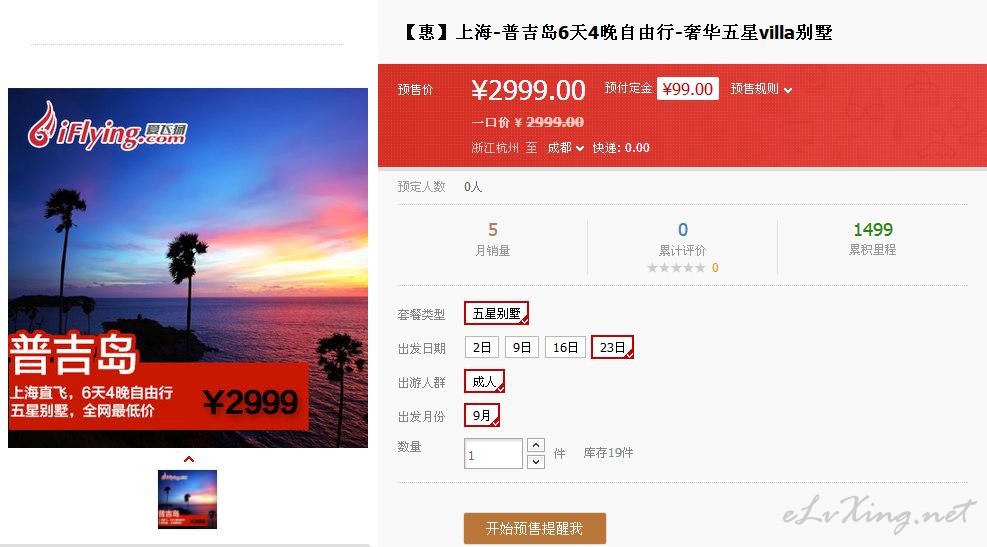Click the 月销量 monthly sales stat
The height and width of the screenshot is (547, 987).
click(492, 239)
